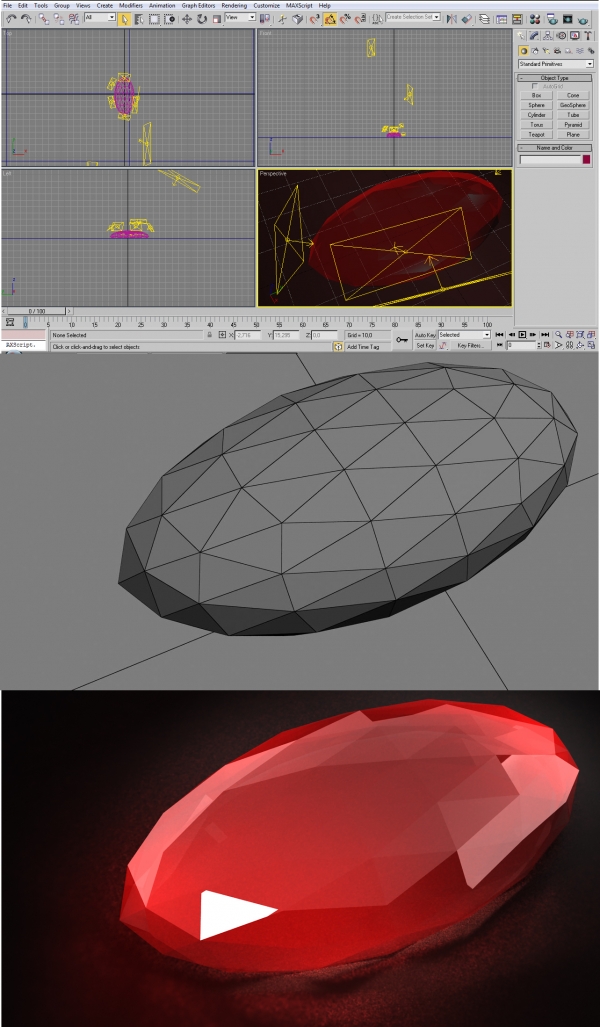600x1027 pixels.
Task: Select the Lights category icon
Action: (544, 50)
